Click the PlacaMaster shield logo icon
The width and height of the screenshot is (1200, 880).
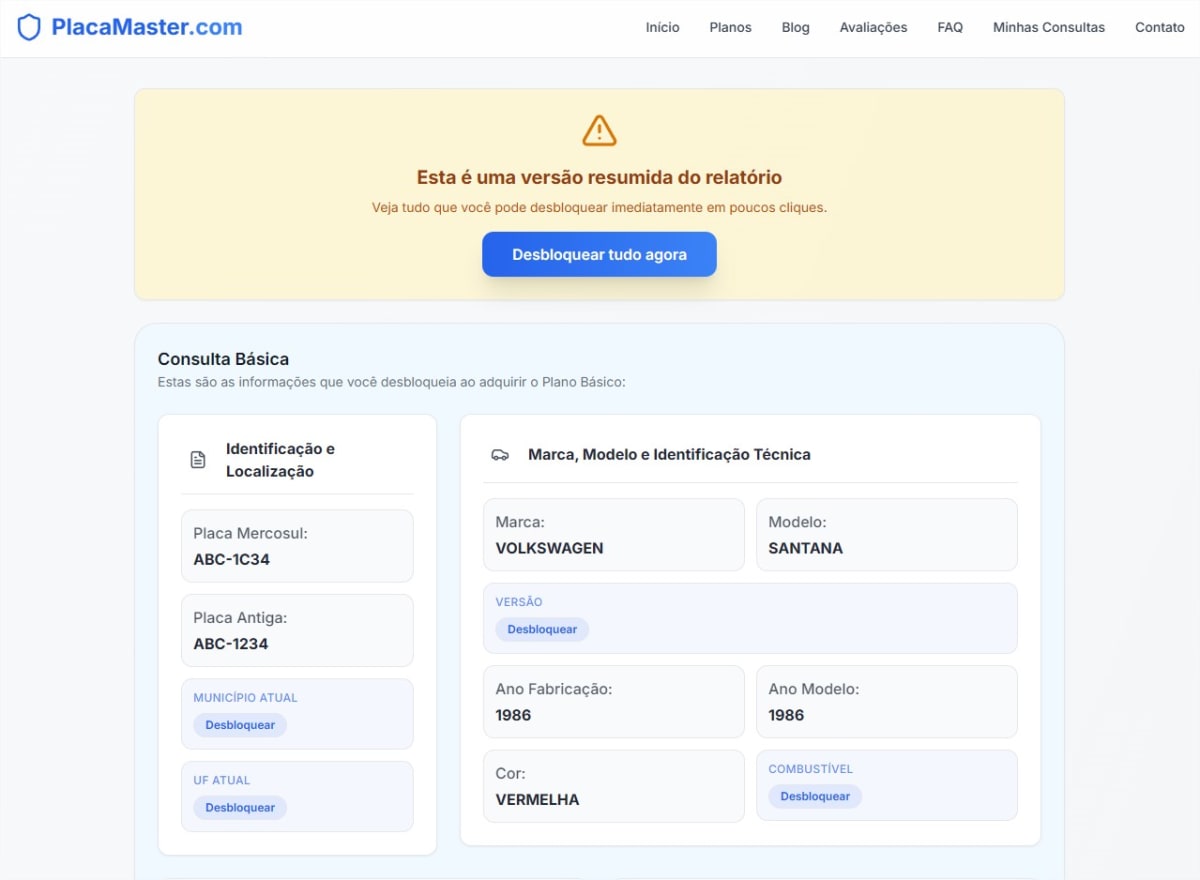(29, 27)
